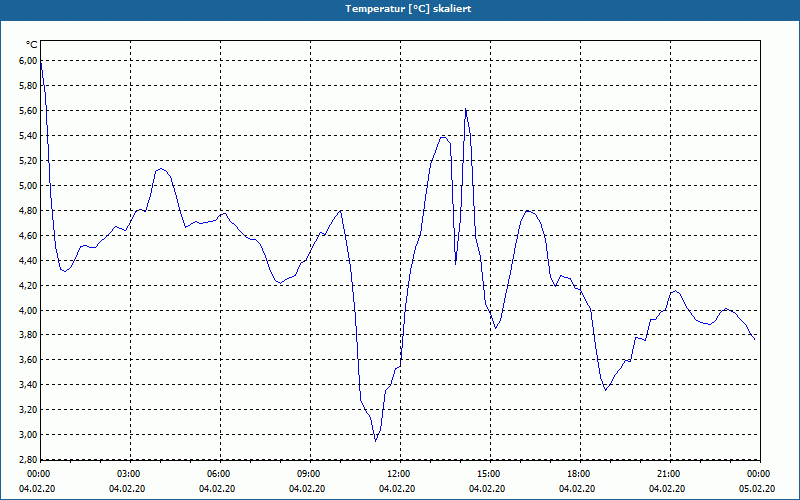Click the '2,80' y-axis minimum label
Image resolution: width=800 pixels, height=500 pixels.
point(28,460)
